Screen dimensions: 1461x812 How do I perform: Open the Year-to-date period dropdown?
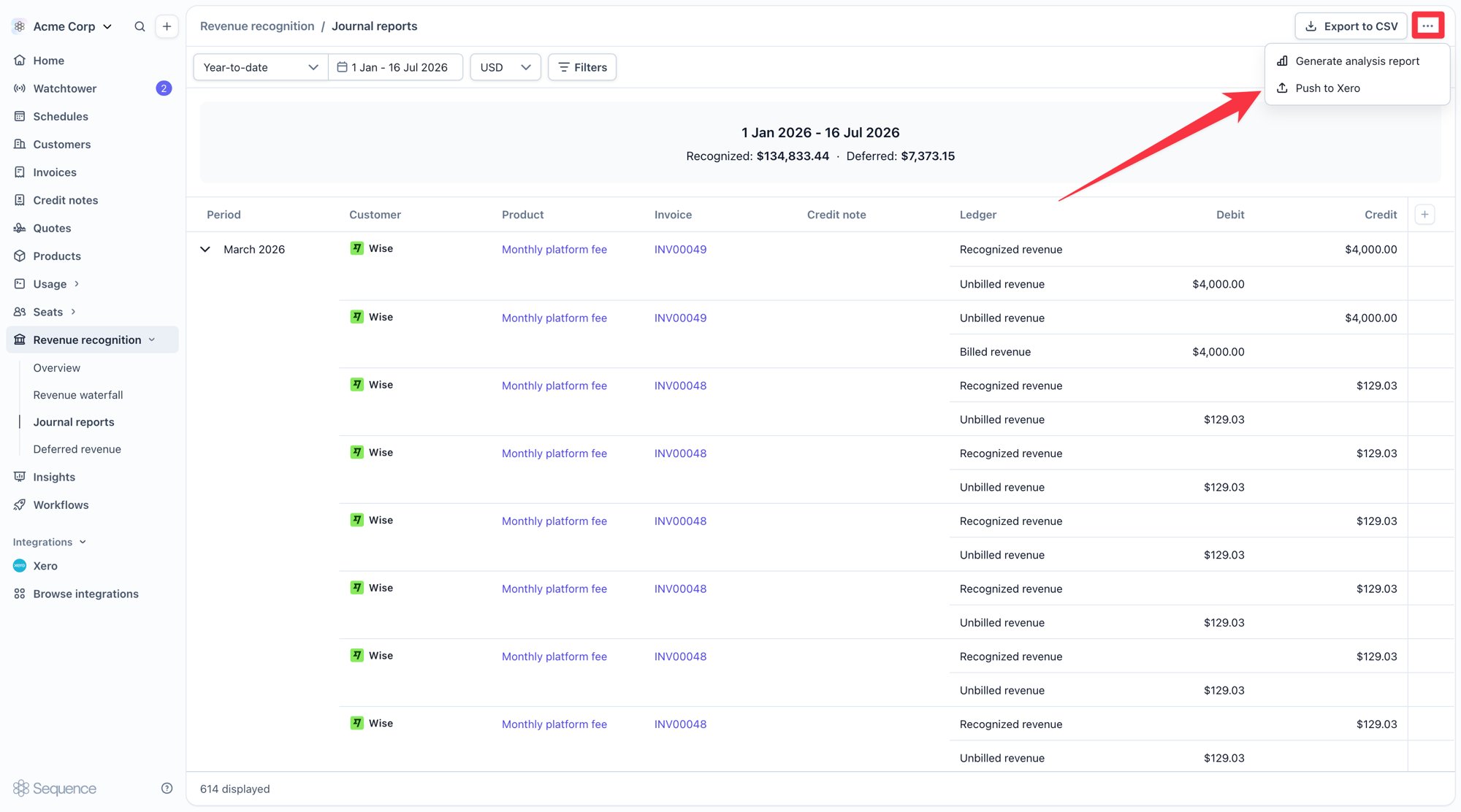[260, 67]
